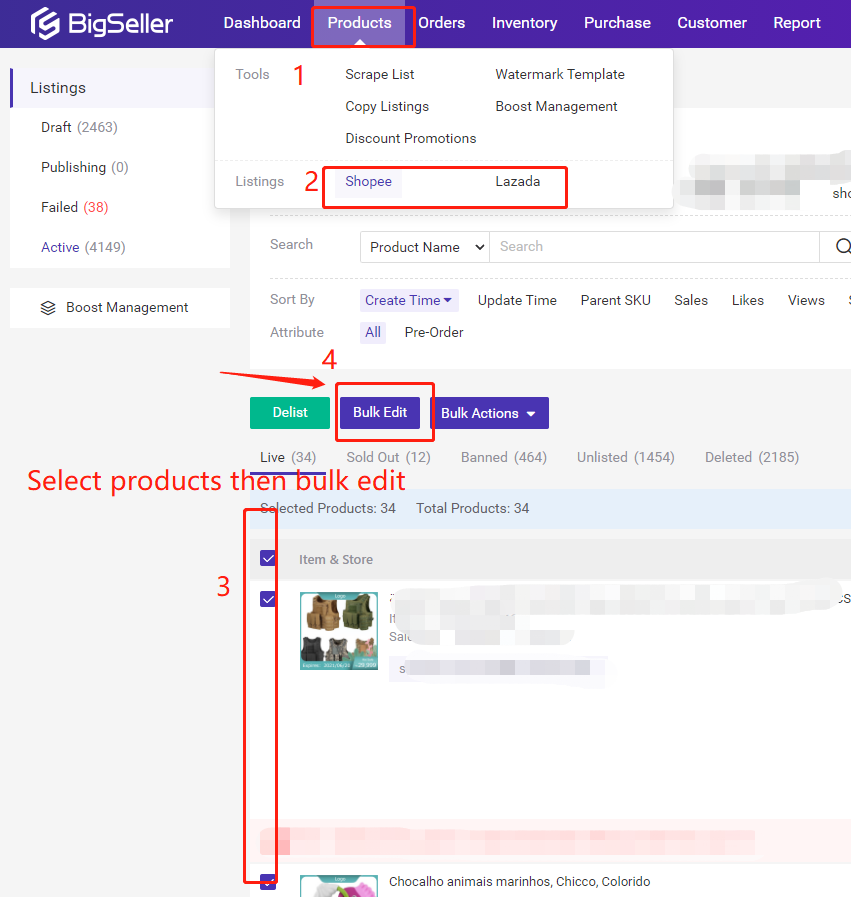The width and height of the screenshot is (851, 897).
Task: Choose Discount Promotions in the dropdown
Action: [411, 138]
